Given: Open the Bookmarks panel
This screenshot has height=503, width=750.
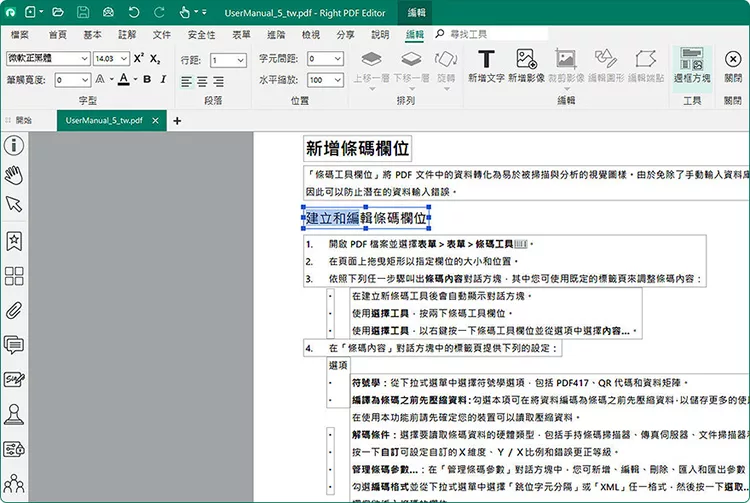Looking at the screenshot, I should [x=14, y=240].
